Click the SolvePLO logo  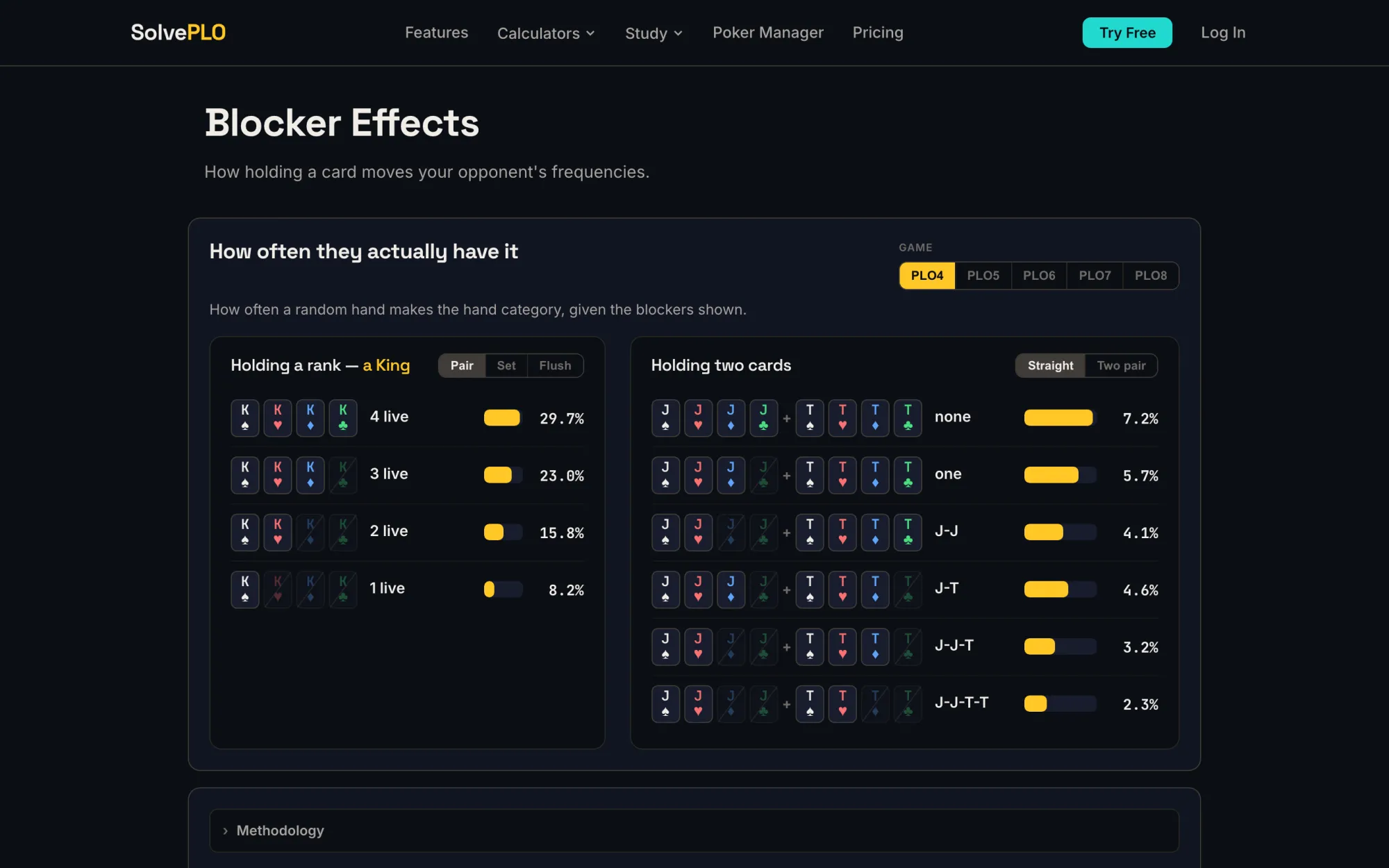point(178,33)
